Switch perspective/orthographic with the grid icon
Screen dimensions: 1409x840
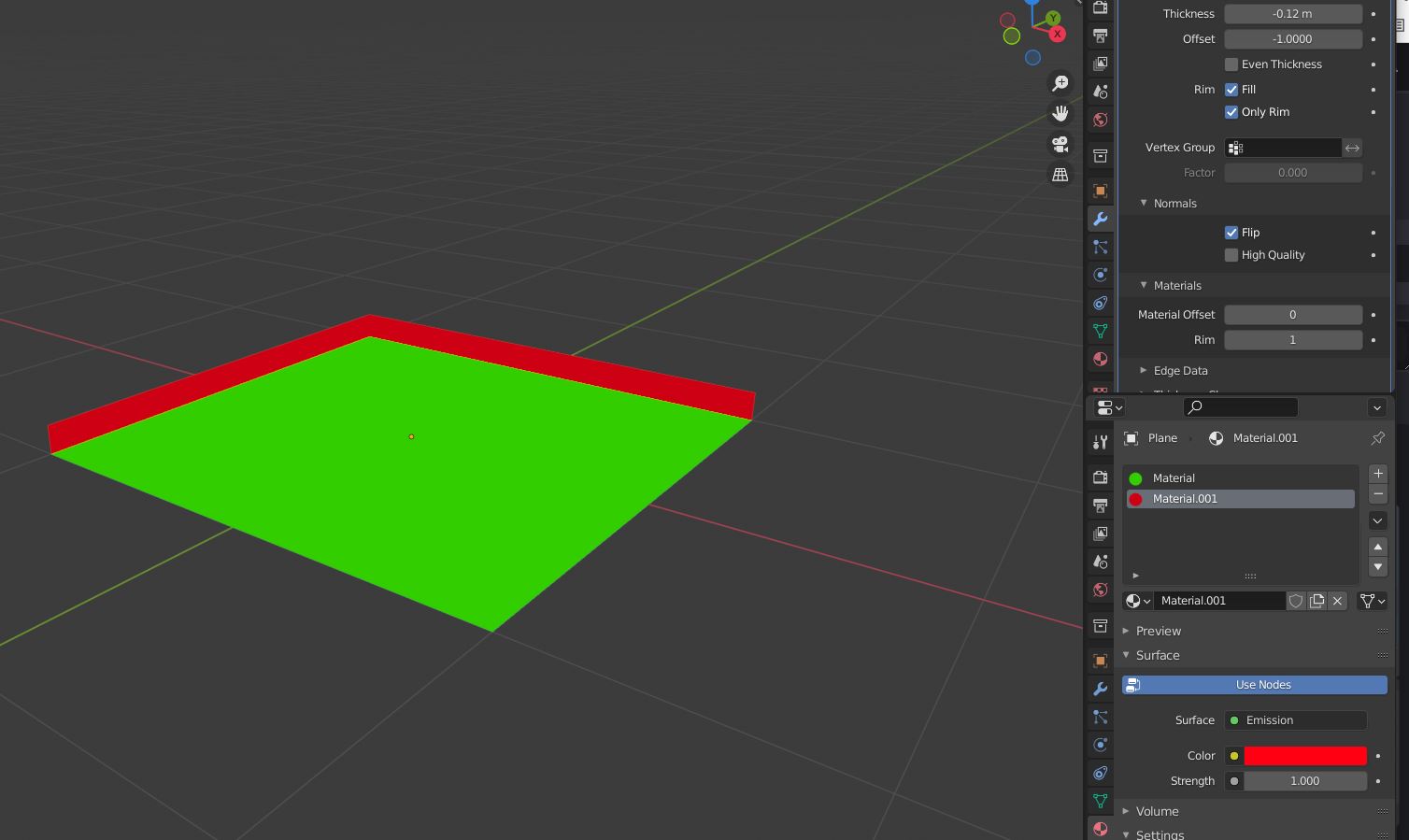click(x=1060, y=174)
